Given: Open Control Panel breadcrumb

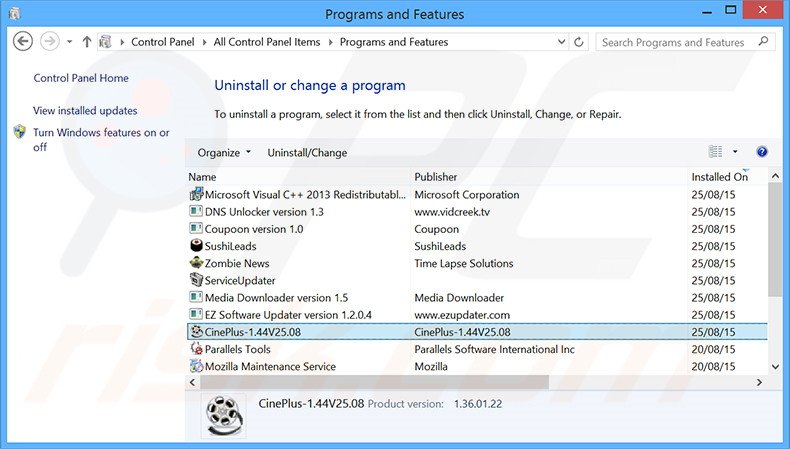Looking at the screenshot, I should click(162, 42).
